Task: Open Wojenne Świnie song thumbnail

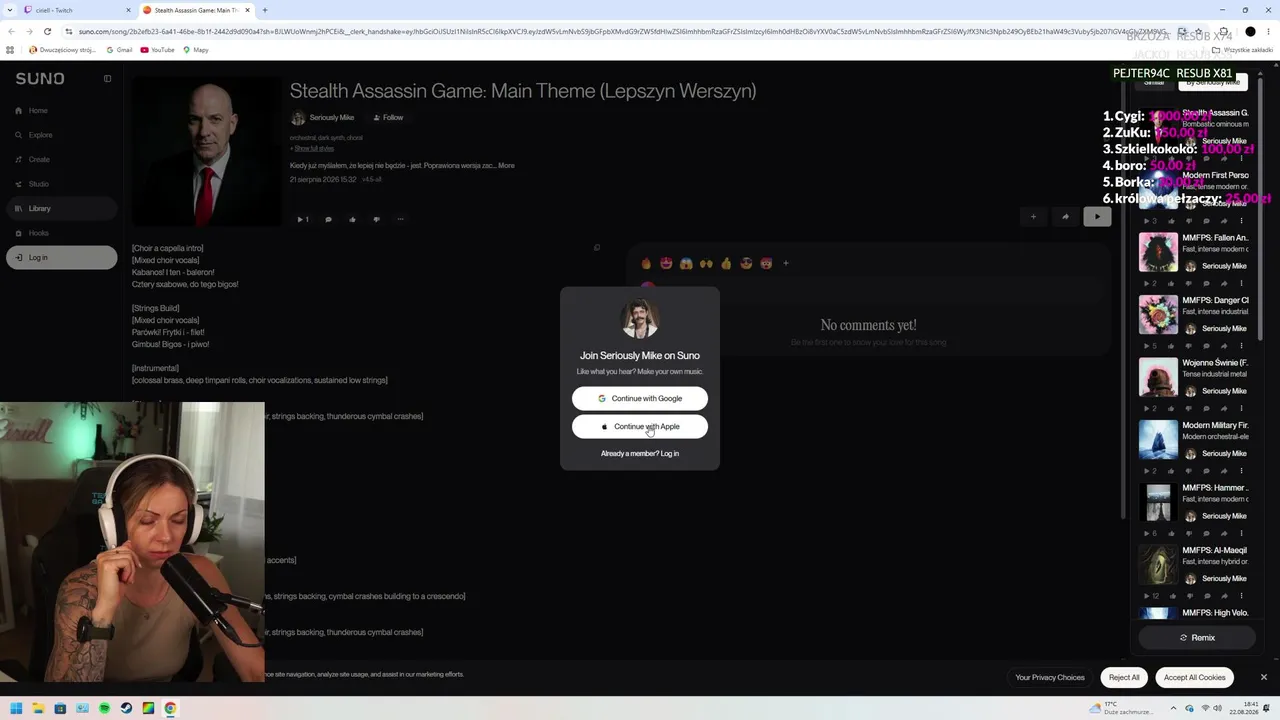Action: click(1158, 377)
